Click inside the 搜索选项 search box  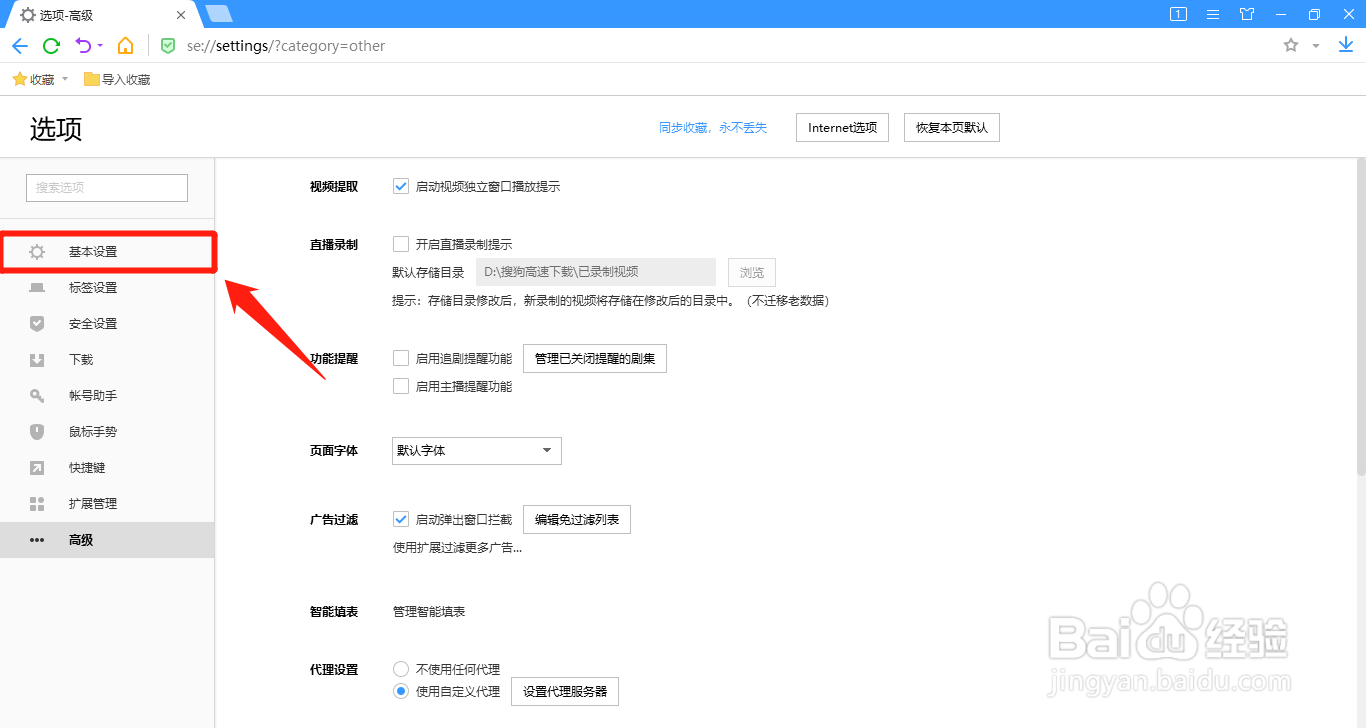[x=106, y=187]
